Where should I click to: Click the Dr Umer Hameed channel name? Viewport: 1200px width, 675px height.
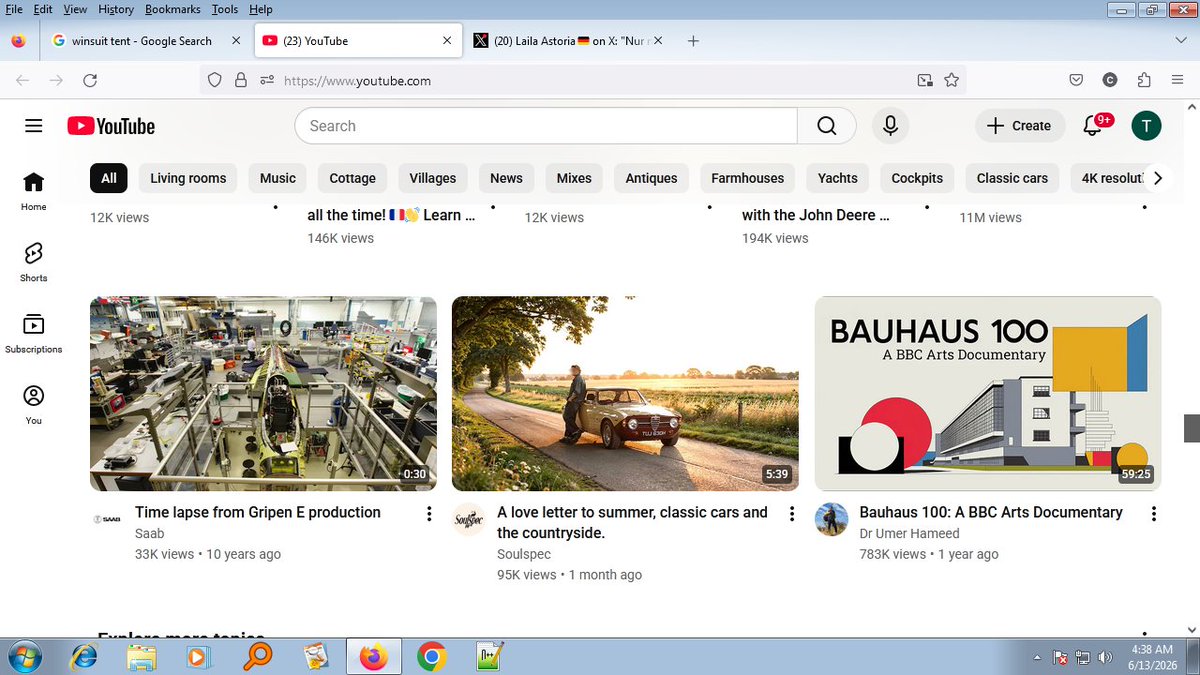tap(910, 533)
